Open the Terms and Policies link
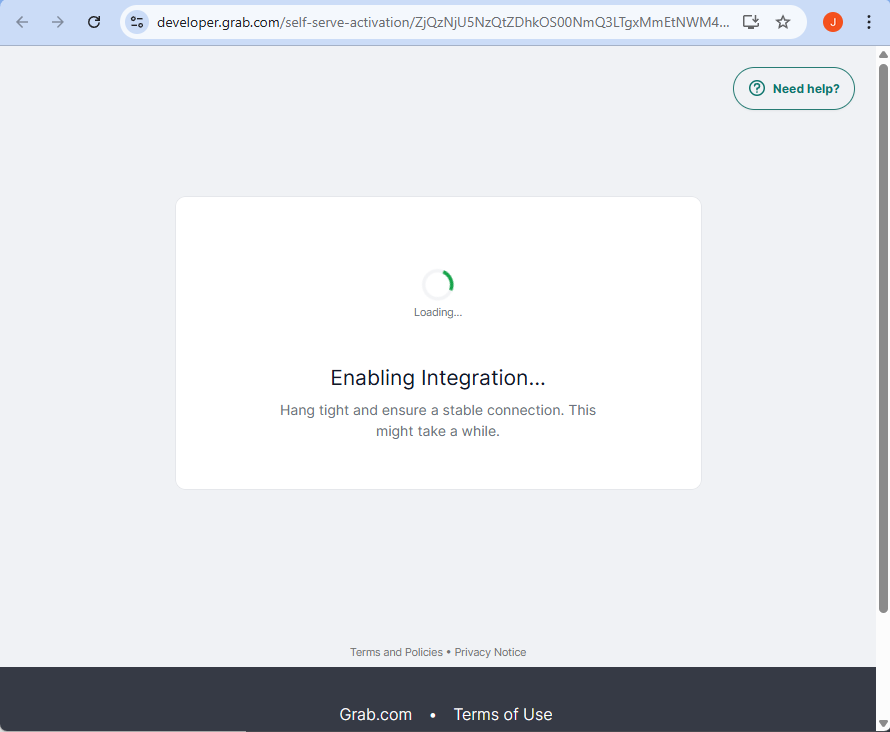890x732 pixels. click(x=396, y=652)
